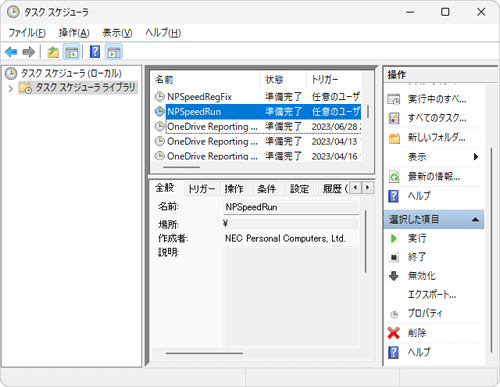Click the up-one-level folder toolbar icon
This screenshot has width=500, height=387.
(53, 52)
